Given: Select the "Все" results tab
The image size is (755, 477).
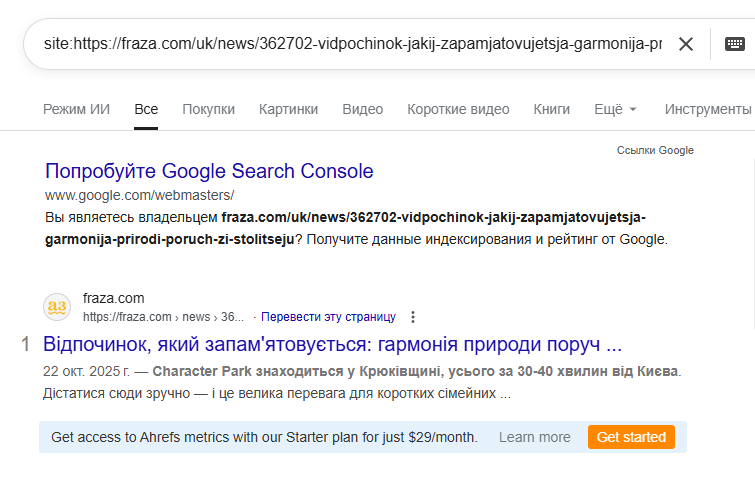Looking at the screenshot, I should (146, 109).
